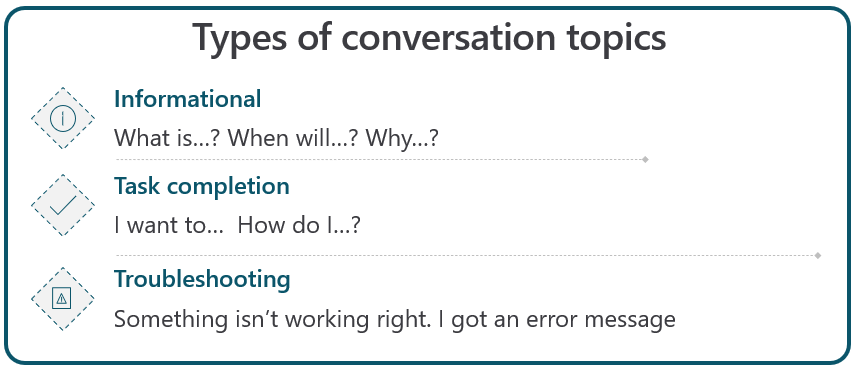This screenshot has width=856, height=366.
Task: Click the "When will…?" example phrase
Action: (293, 138)
